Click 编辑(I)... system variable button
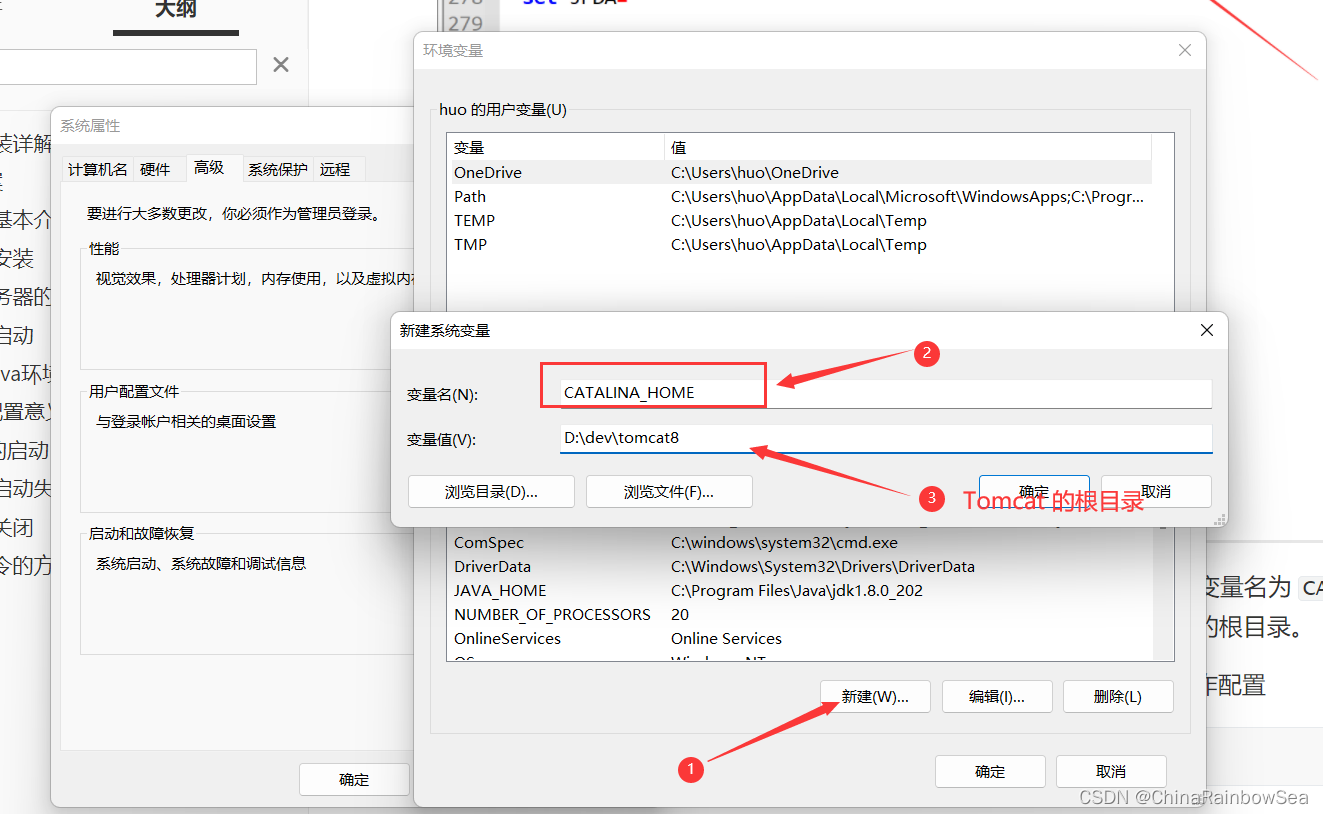 pos(997,697)
